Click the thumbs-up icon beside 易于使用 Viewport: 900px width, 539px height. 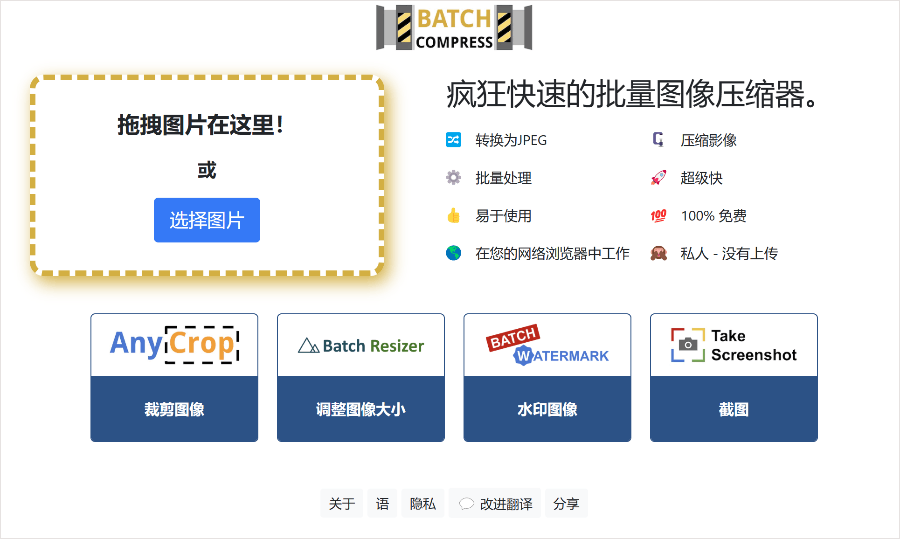tap(453, 215)
